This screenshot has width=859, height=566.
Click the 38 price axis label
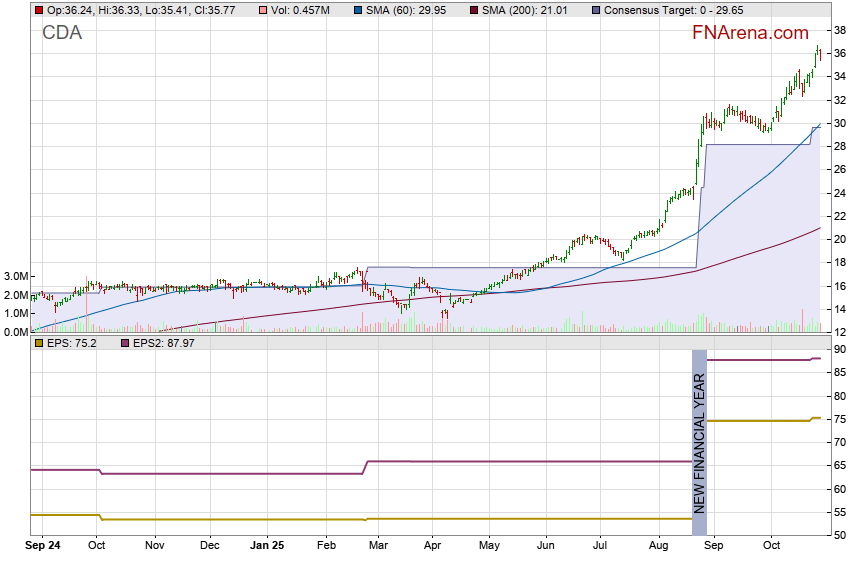point(842,30)
